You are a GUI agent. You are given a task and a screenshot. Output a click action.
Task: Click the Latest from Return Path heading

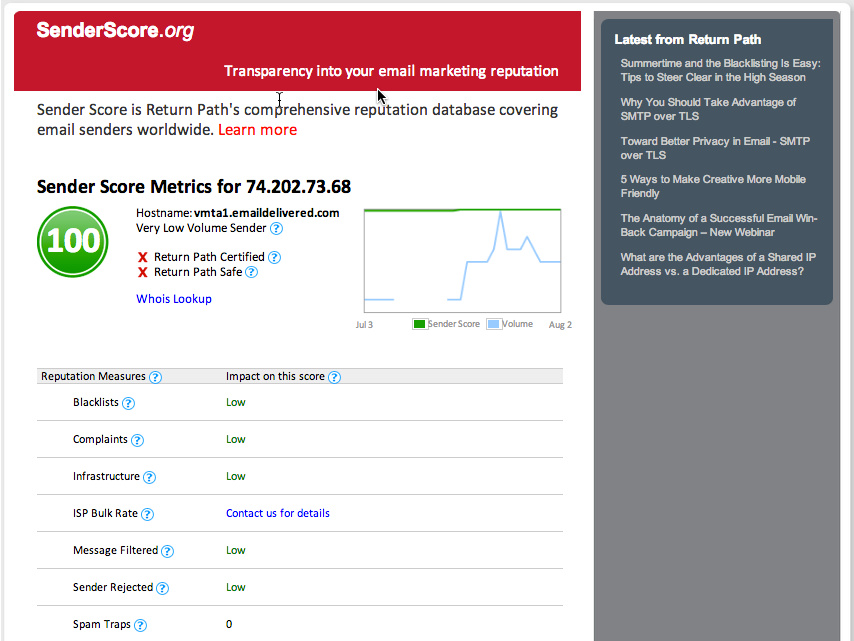point(687,39)
